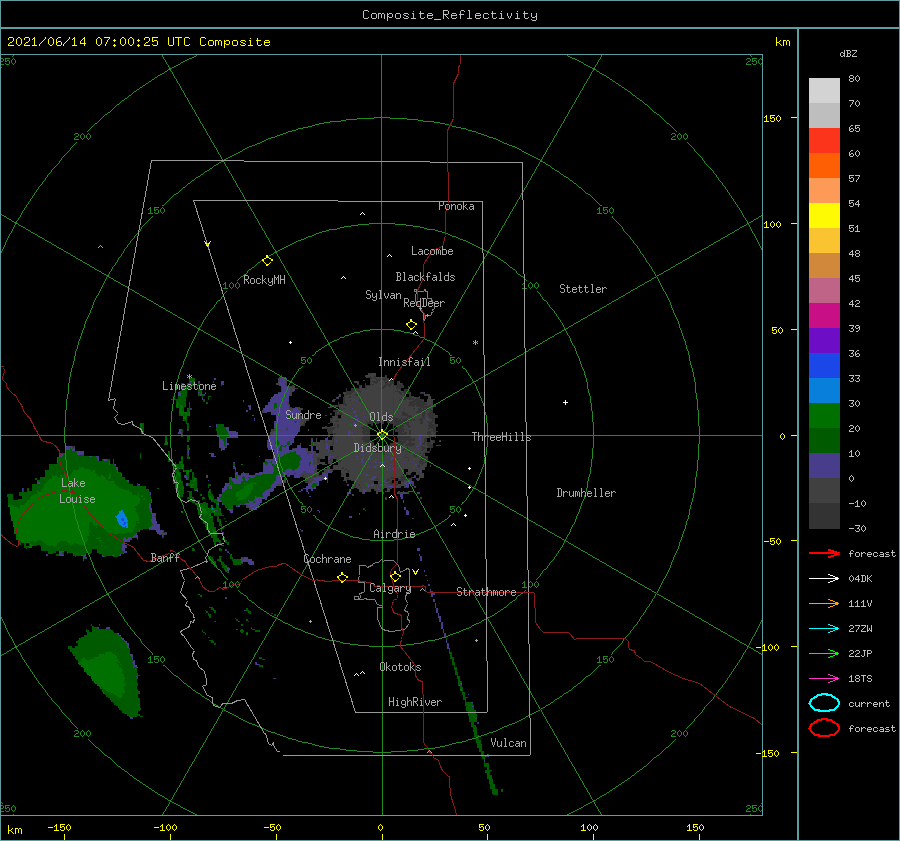Select the 10 dBZ purple swatch
The width and height of the screenshot is (900, 841).
[824, 465]
